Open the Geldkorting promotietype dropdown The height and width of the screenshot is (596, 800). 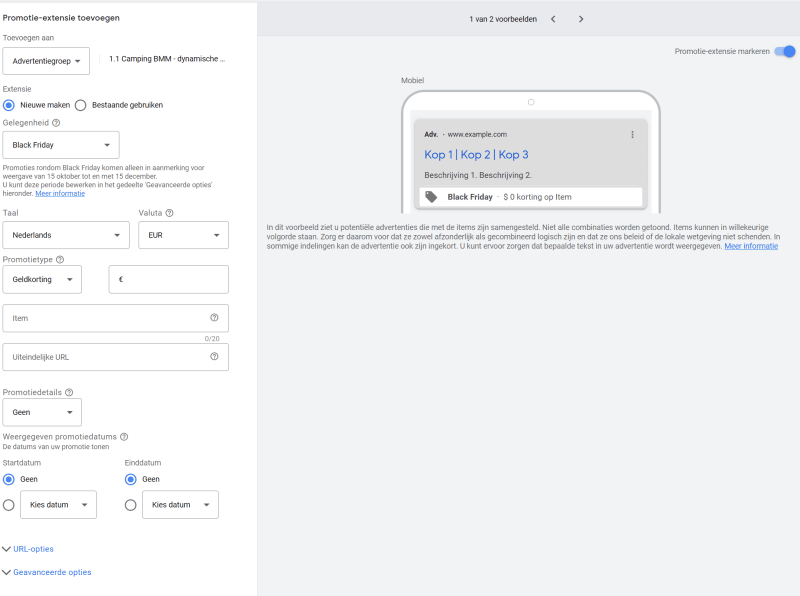(42, 279)
